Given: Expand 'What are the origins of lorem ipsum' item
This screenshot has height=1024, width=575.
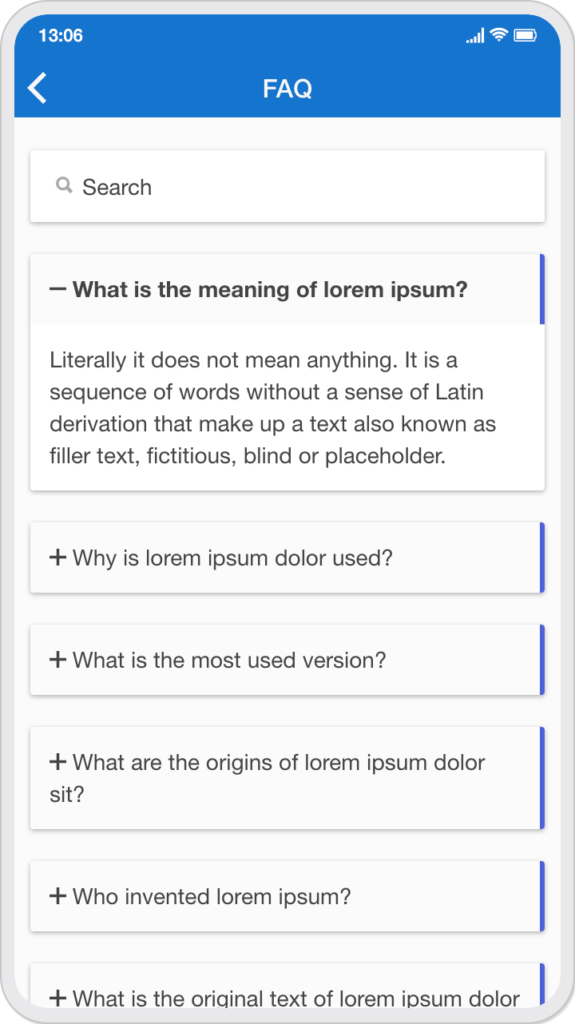Looking at the screenshot, I should coord(288,778).
